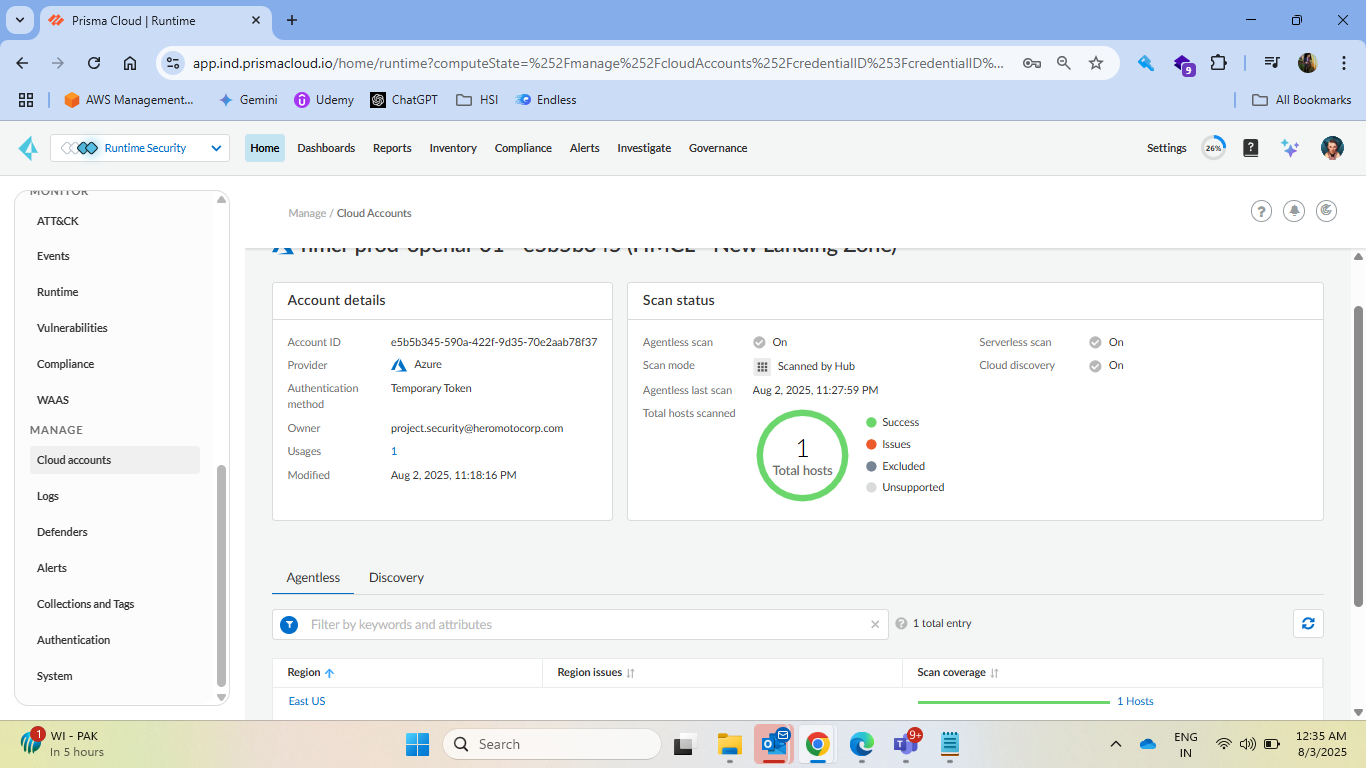
Task: Open the user profile avatar in navbar
Action: click(1332, 148)
